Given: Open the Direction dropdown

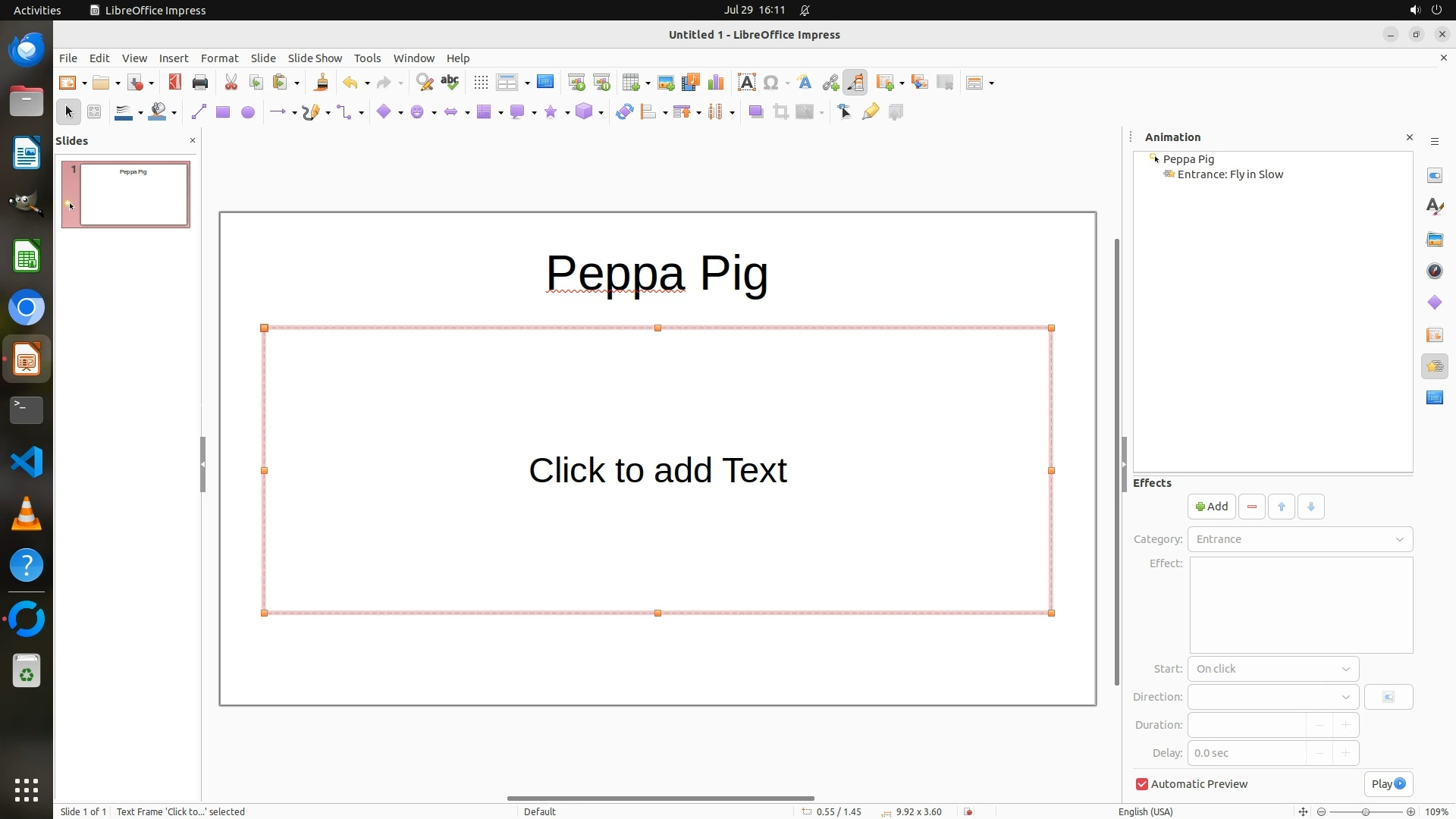Looking at the screenshot, I should click(x=1272, y=697).
